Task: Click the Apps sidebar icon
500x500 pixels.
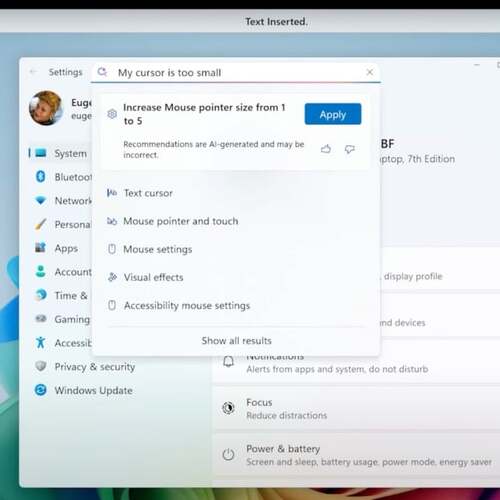Action: 40,247
